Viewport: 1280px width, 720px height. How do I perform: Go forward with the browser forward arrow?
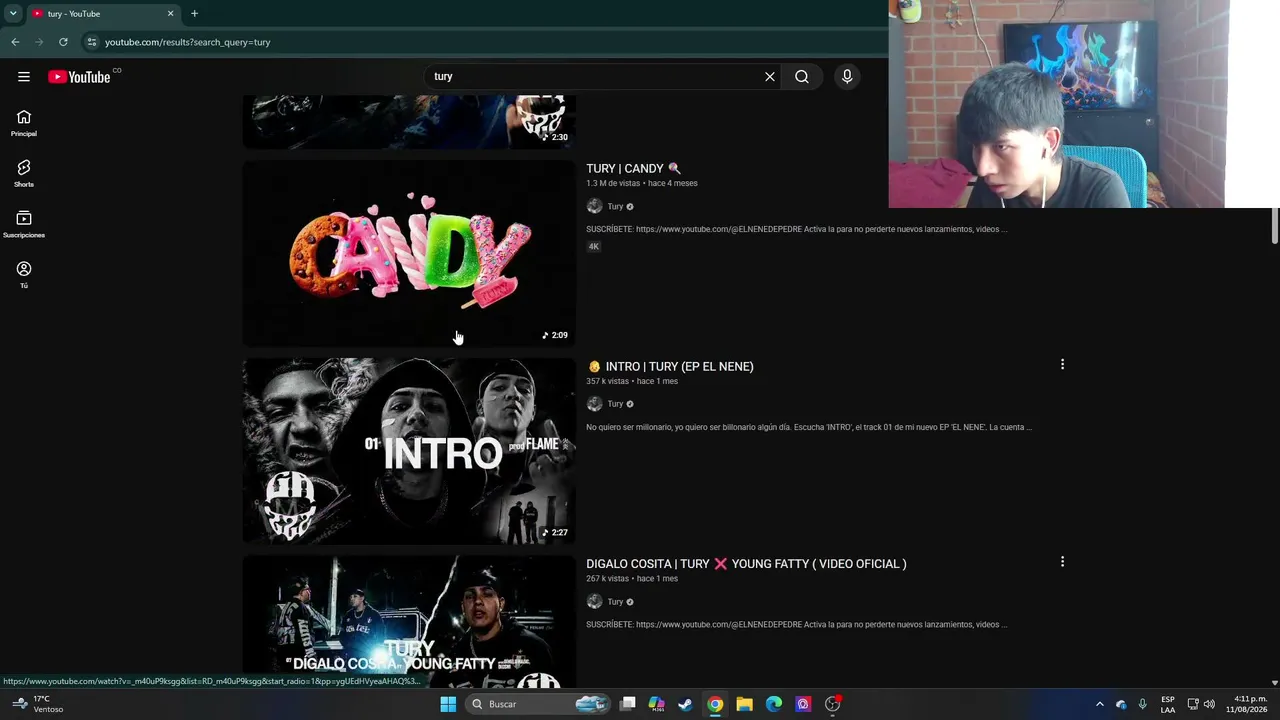pos(39,42)
